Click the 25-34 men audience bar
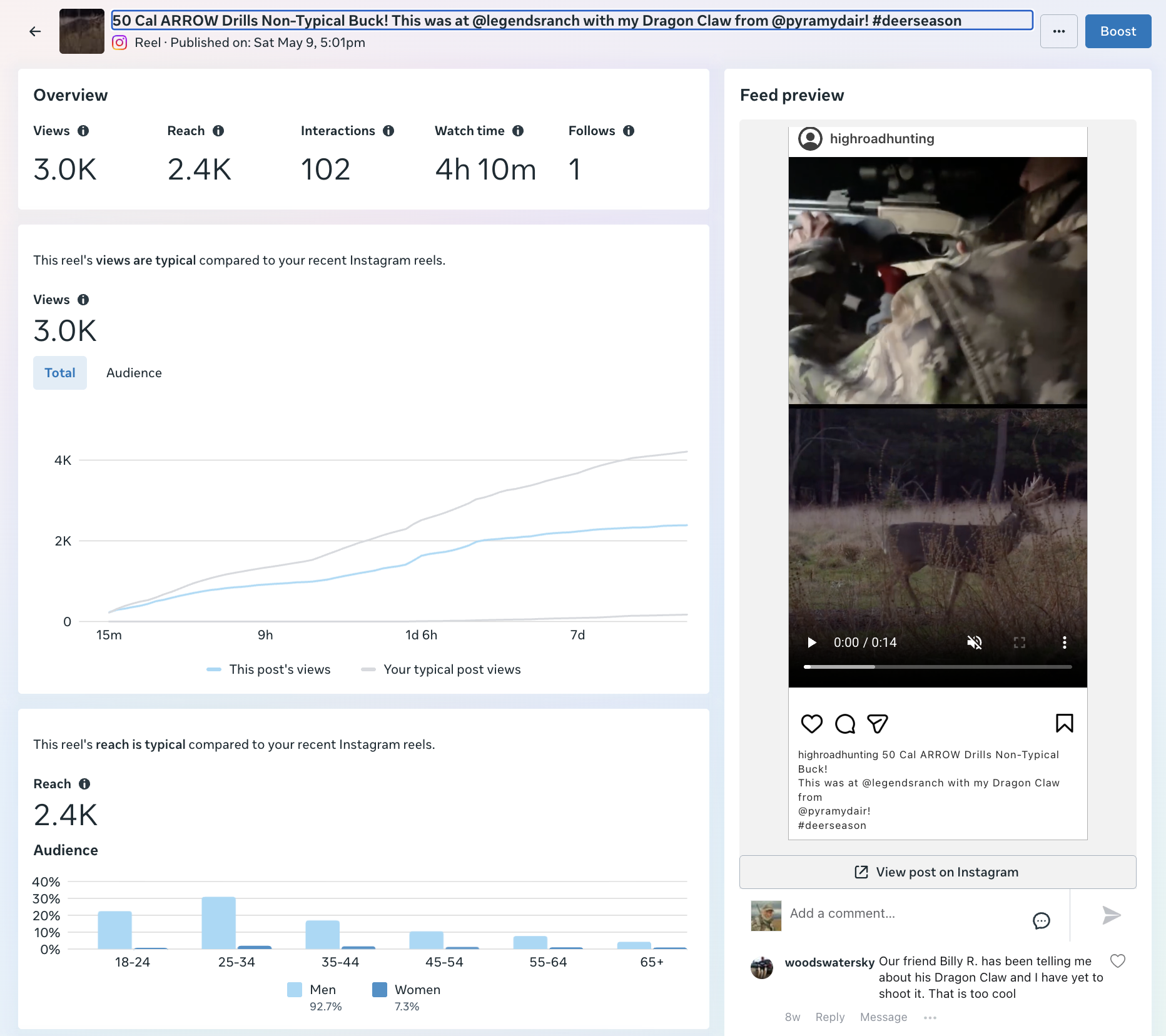The width and height of the screenshot is (1166, 1036). pos(219,923)
